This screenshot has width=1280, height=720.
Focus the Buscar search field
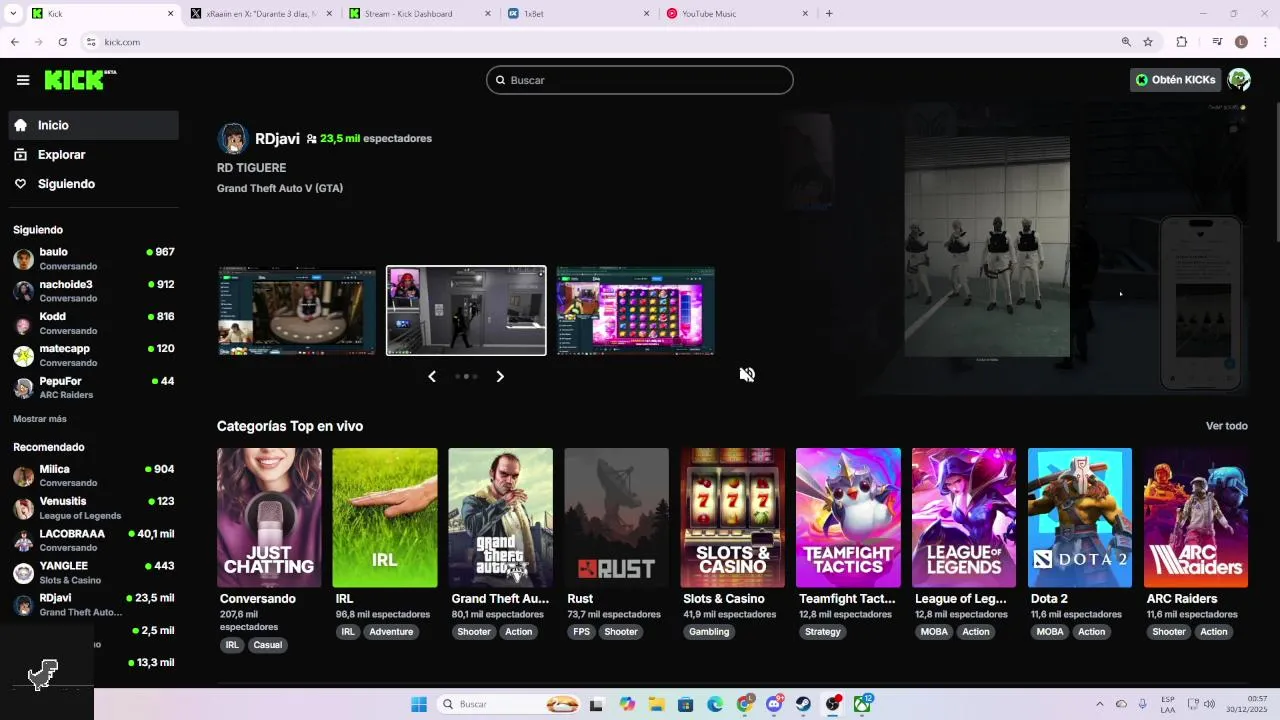click(x=640, y=80)
